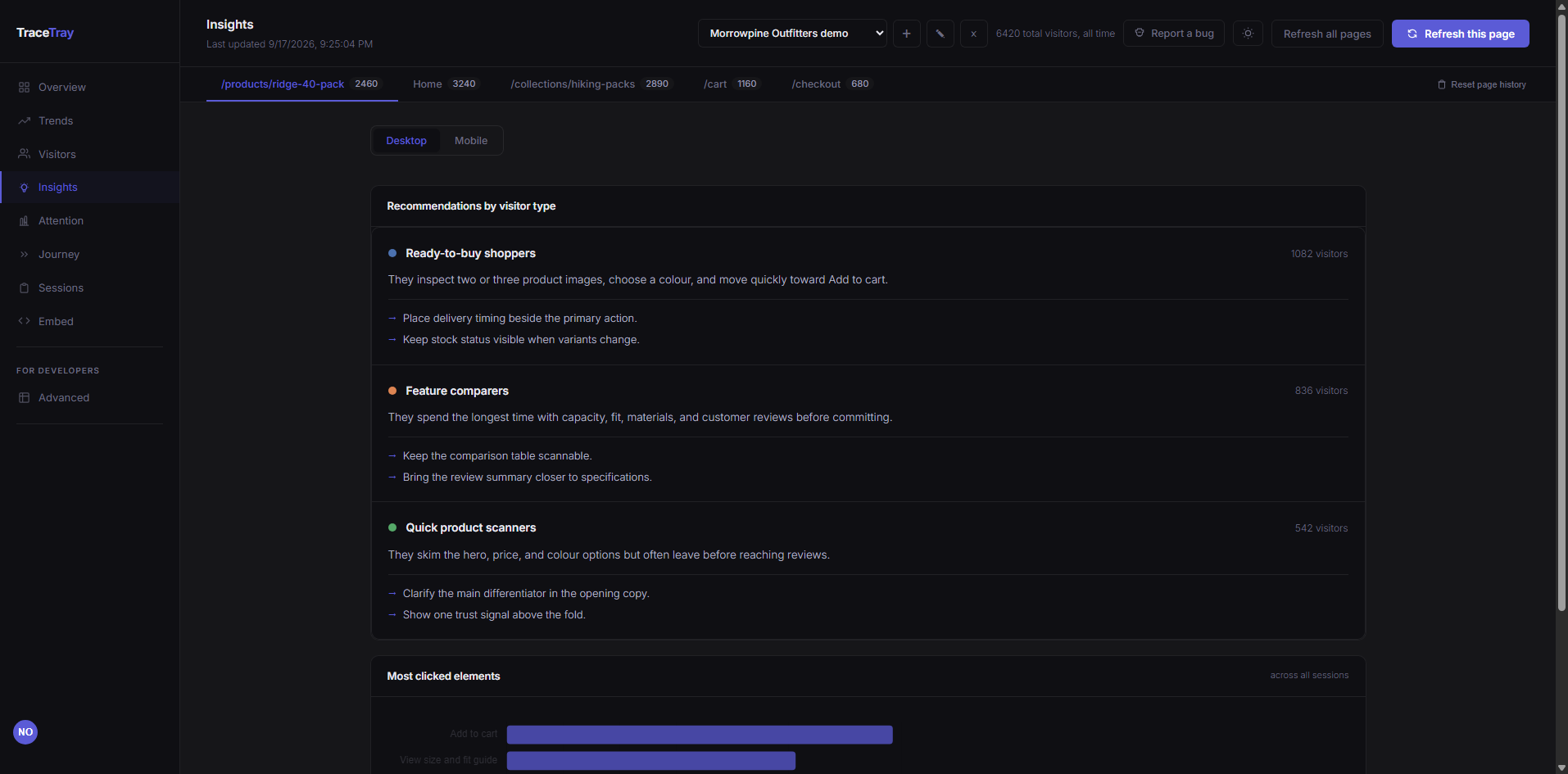
Task: Click the 'across all sessions' label
Action: 1309,676
